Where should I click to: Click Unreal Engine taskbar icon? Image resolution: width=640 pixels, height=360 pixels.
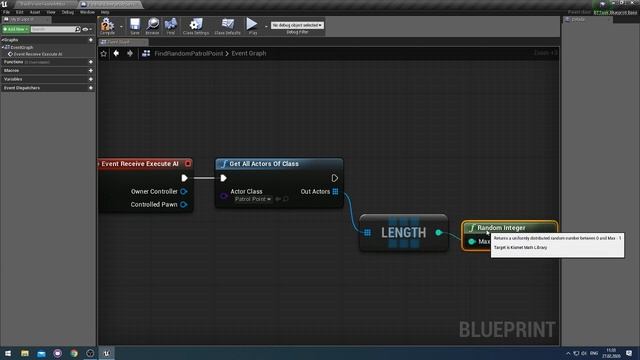coord(107,353)
